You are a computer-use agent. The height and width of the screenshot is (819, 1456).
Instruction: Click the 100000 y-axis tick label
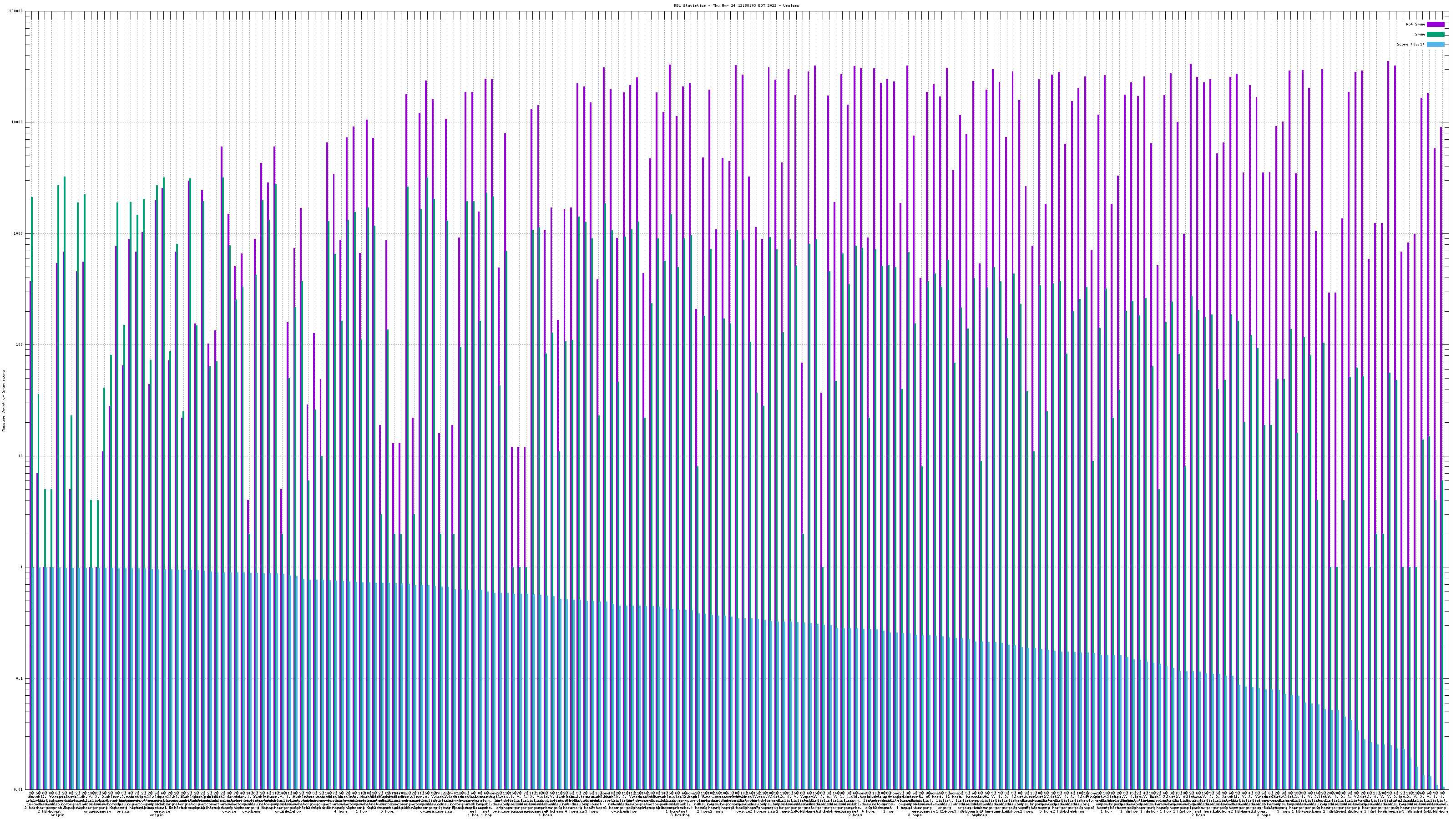click(16, 11)
